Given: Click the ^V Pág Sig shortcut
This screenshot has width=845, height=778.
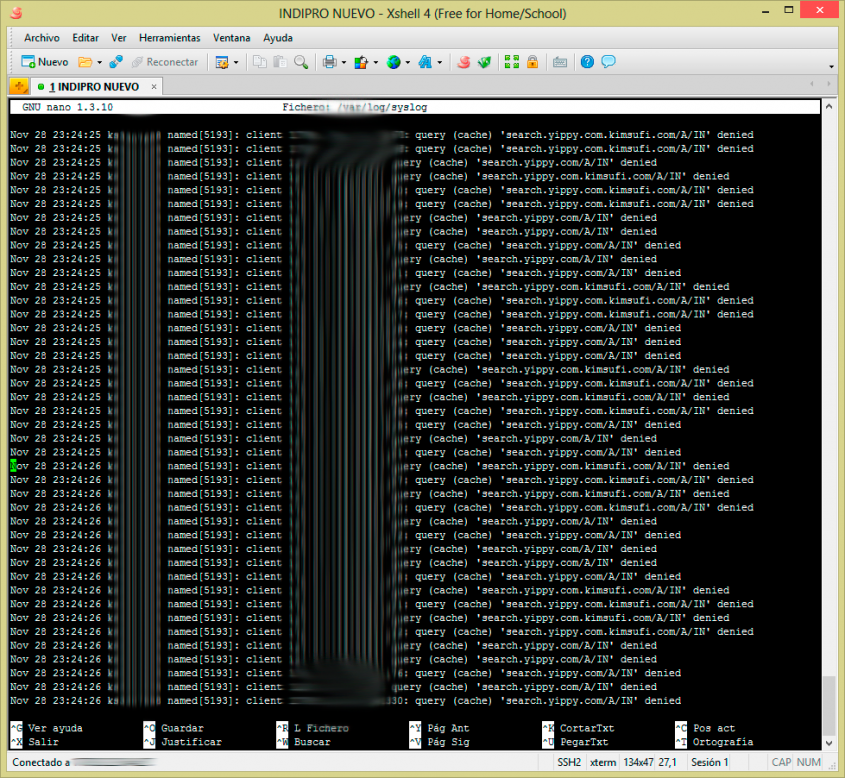Looking at the screenshot, I should pyautogui.click(x=439, y=742).
